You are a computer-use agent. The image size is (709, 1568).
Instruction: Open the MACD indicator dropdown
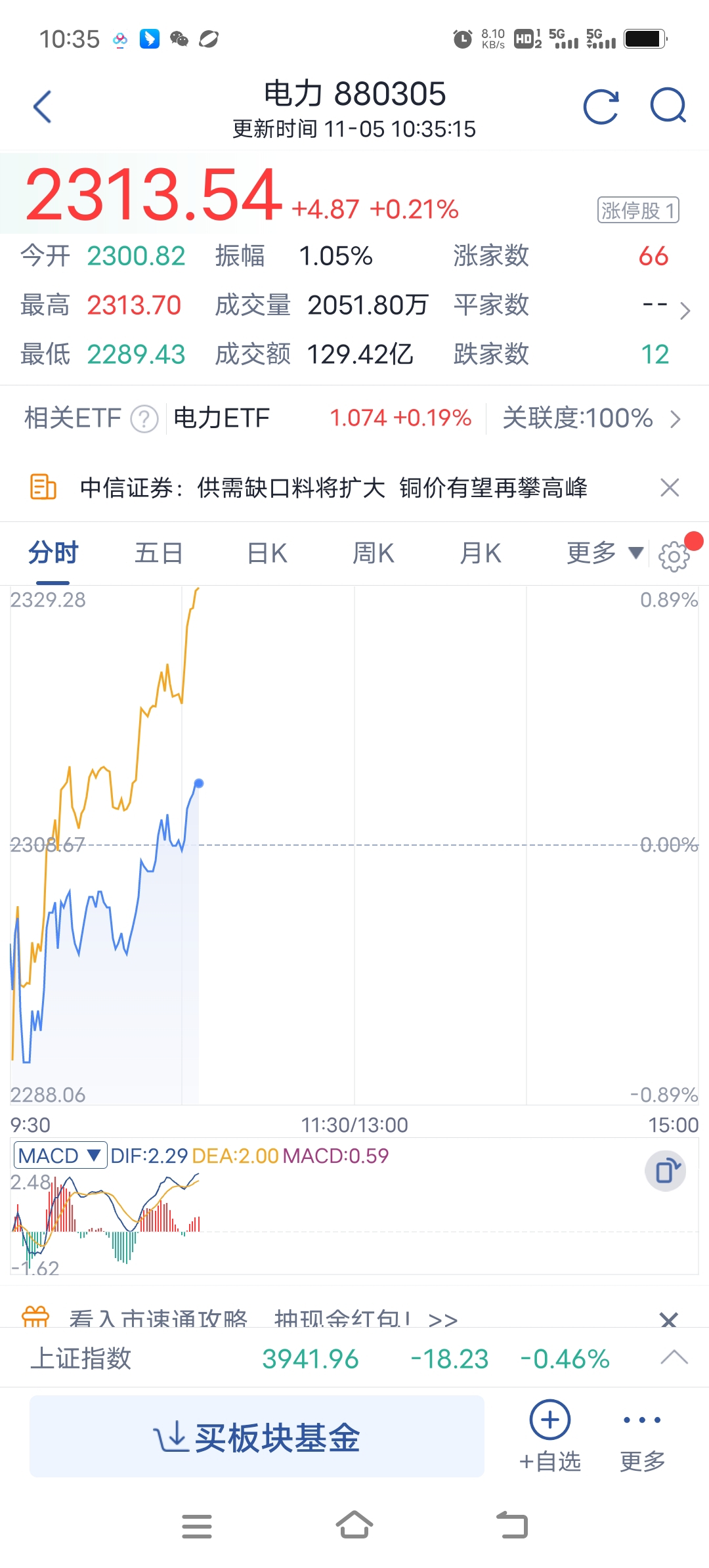pyautogui.click(x=60, y=1156)
